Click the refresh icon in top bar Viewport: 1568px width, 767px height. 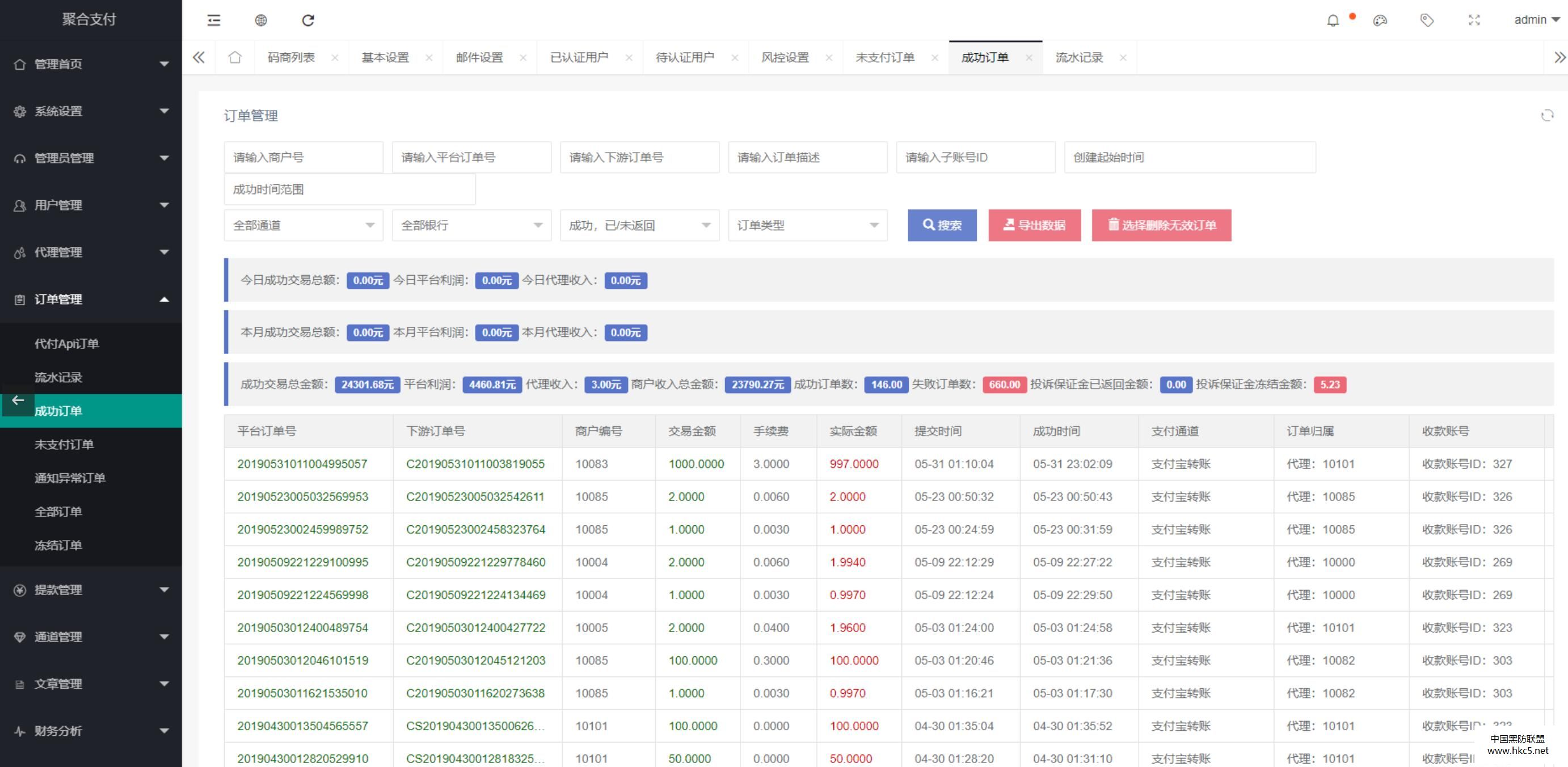(308, 20)
